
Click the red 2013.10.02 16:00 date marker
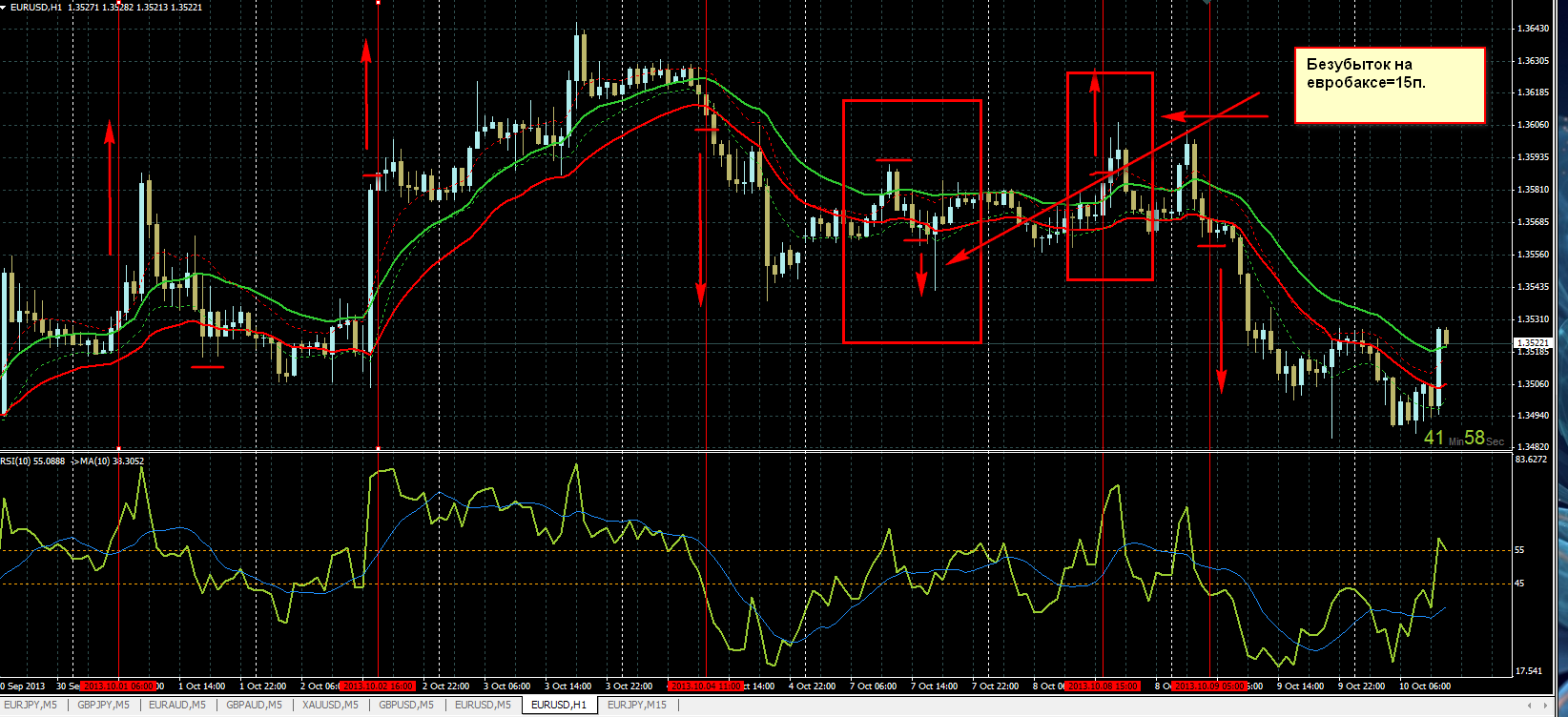point(378,686)
